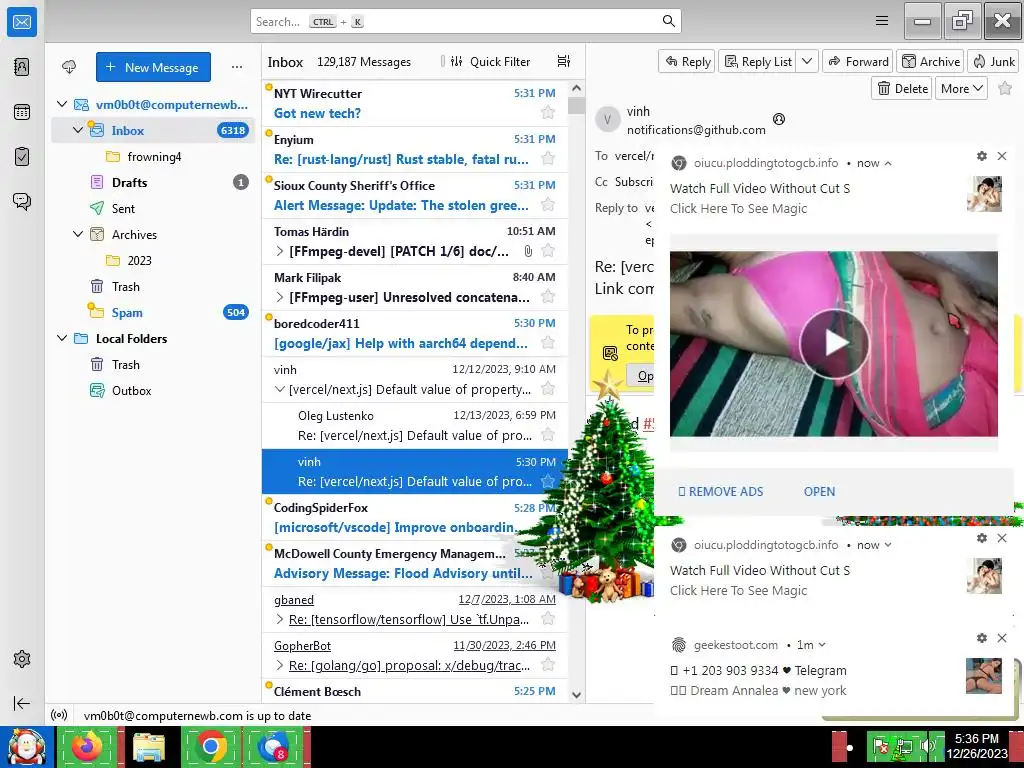The image size is (1024, 768).
Task: Close the top oiucu.ploddingtotogcb.info notification
Action: coord(1002,156)
